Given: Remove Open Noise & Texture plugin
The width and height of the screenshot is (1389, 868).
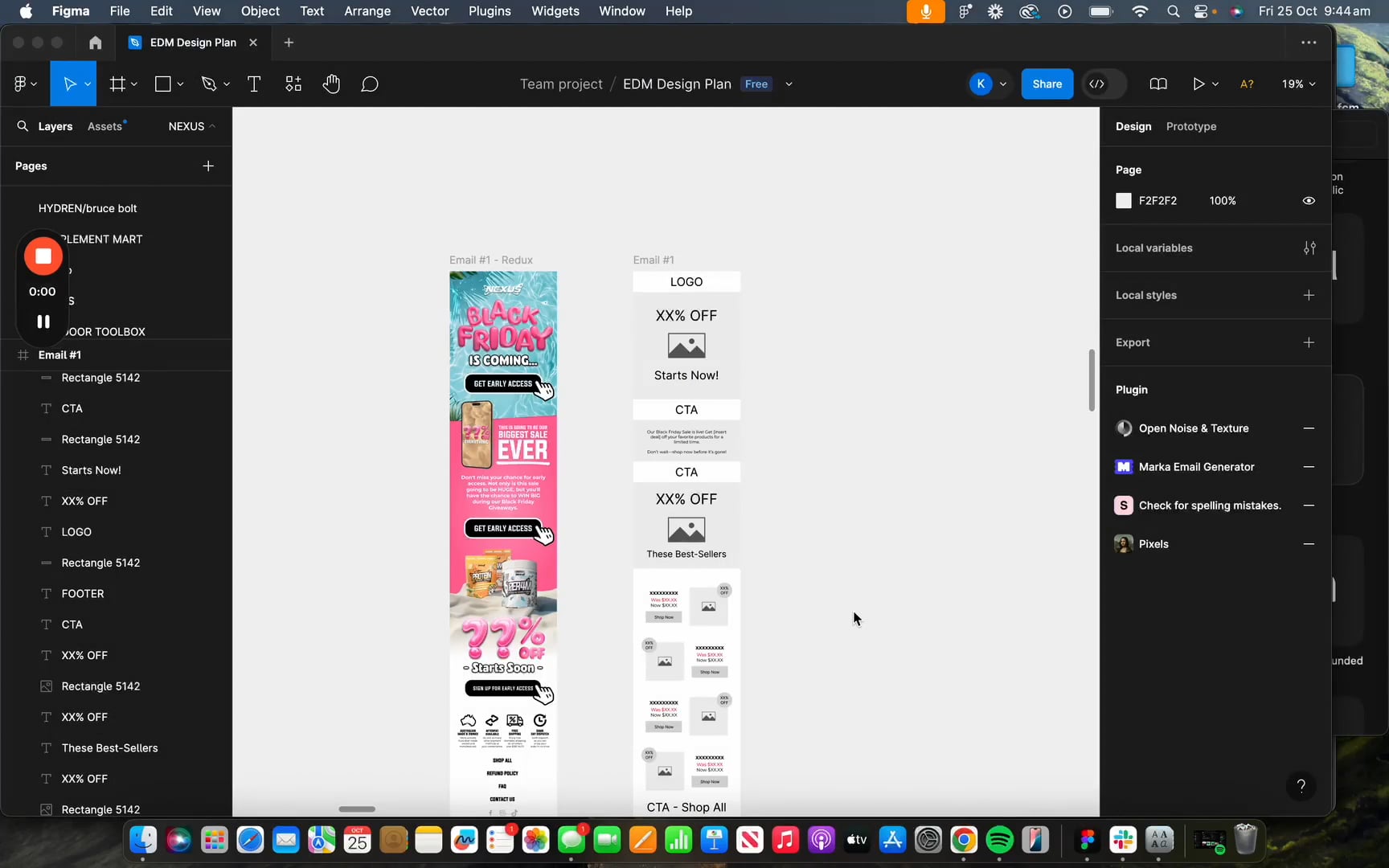Looking at the screenshot, I should pyautogui.click(x=1309, y=428).
